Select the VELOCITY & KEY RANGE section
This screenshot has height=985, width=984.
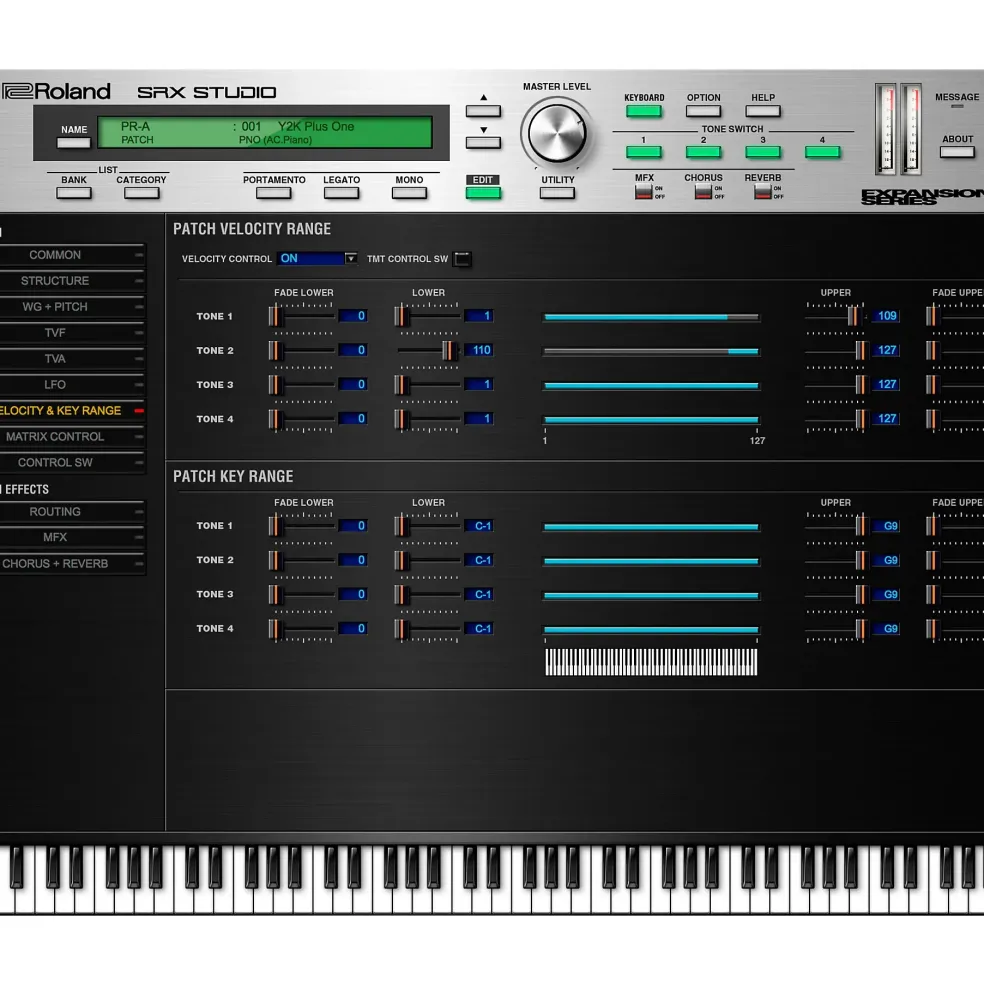[x=72, y=411]
